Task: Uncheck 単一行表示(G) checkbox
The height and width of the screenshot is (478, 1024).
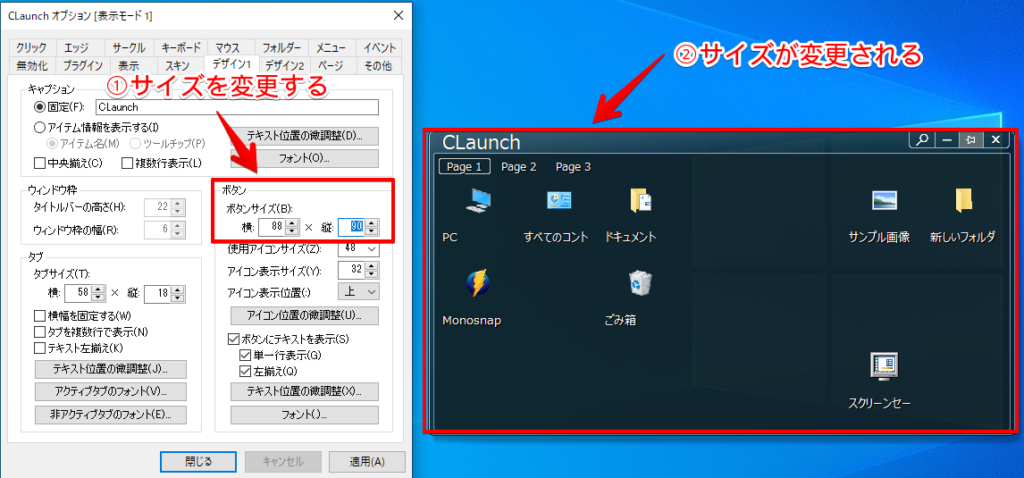Action: click(245, 355)
